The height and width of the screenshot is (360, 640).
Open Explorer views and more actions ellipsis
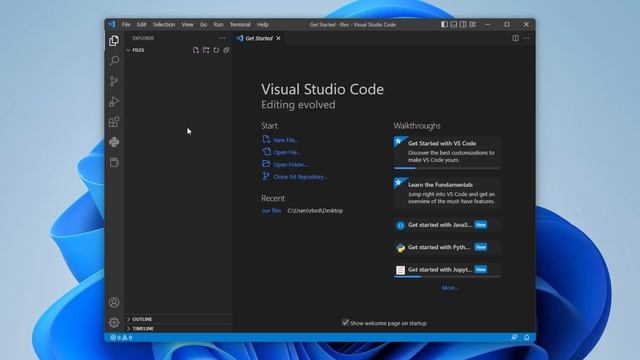point(222,38)
